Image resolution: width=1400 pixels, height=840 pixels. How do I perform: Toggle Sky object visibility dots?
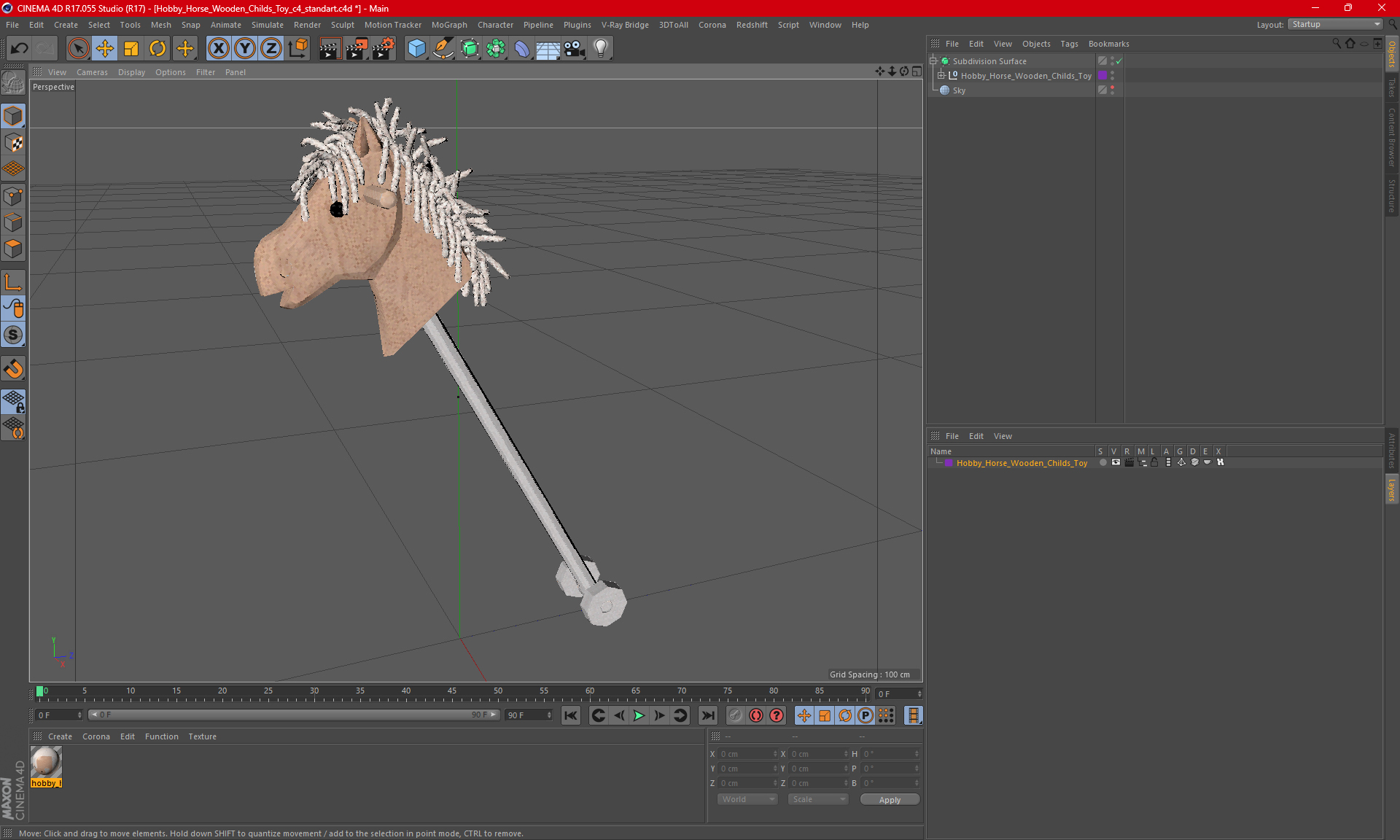tap(1112, 90)
